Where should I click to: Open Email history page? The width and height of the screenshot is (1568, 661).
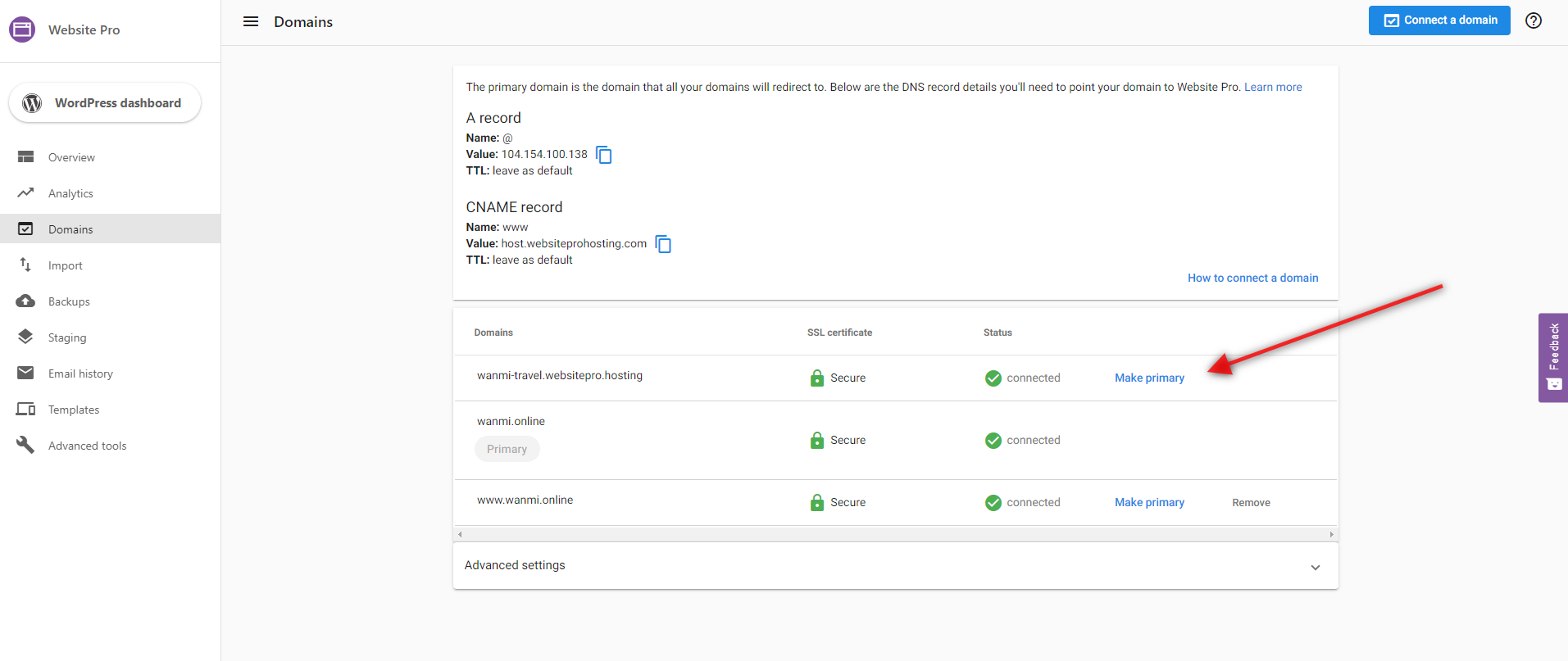pyautogui.click(x=110, y=374)
